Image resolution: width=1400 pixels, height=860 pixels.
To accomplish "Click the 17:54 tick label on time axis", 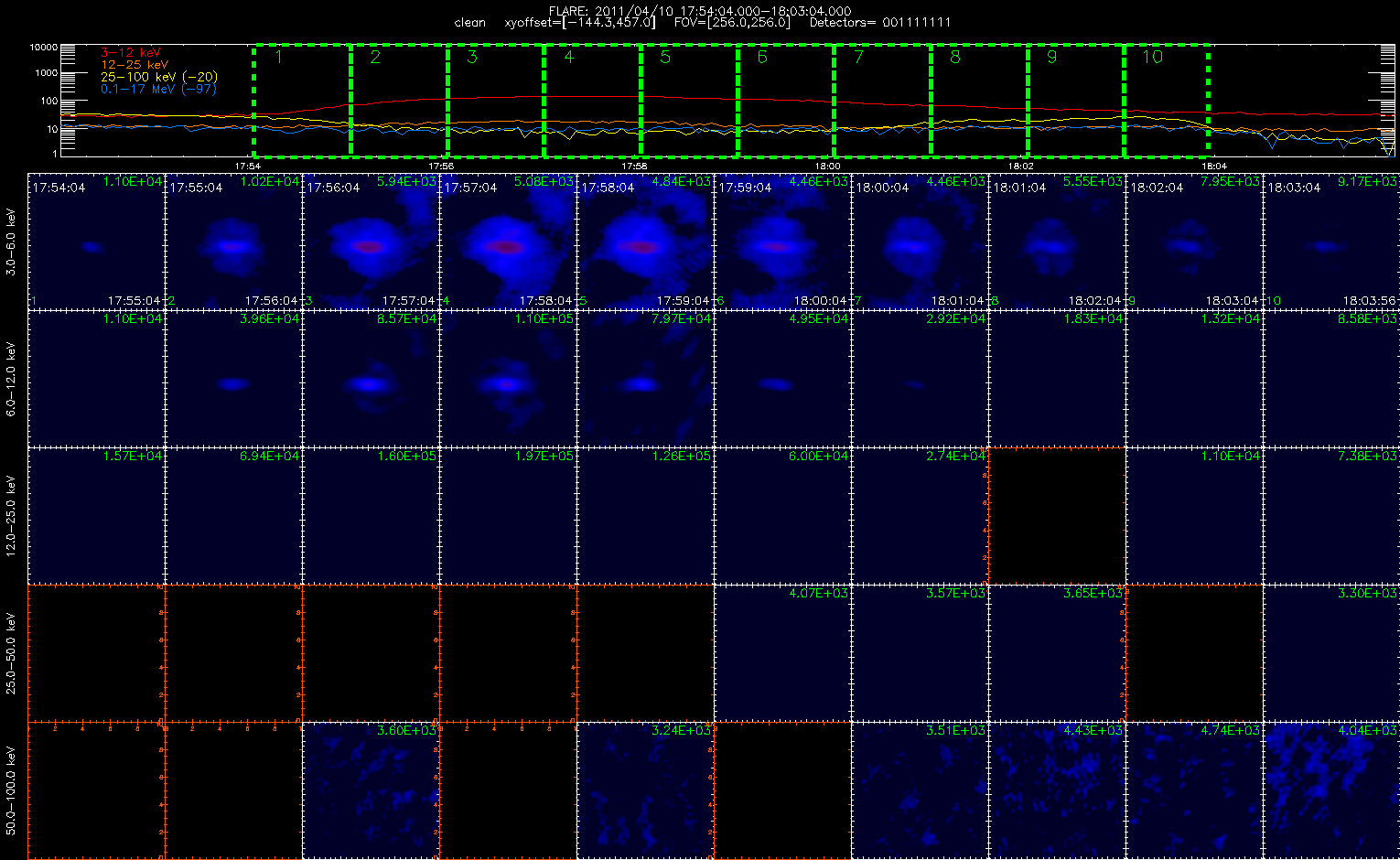I will 248,166.
